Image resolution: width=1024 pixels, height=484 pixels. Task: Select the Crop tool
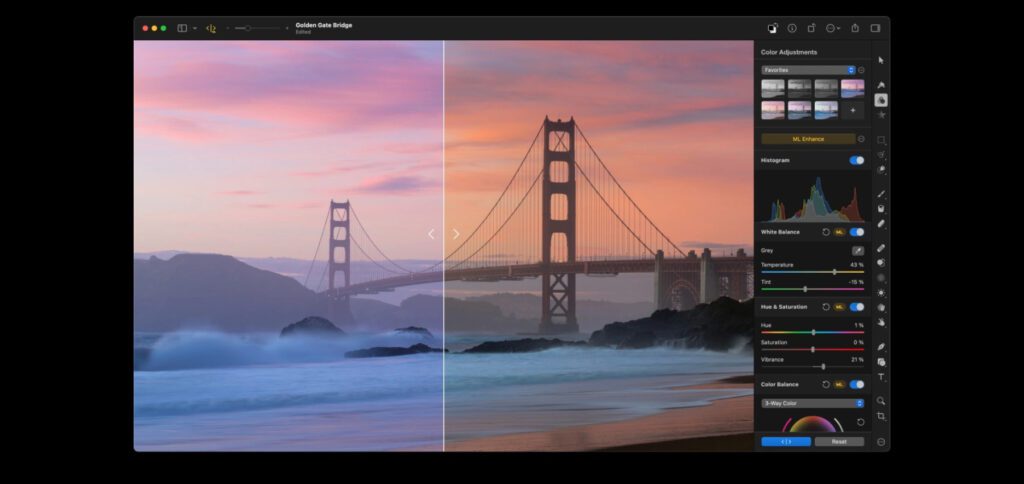click(881, 416)
